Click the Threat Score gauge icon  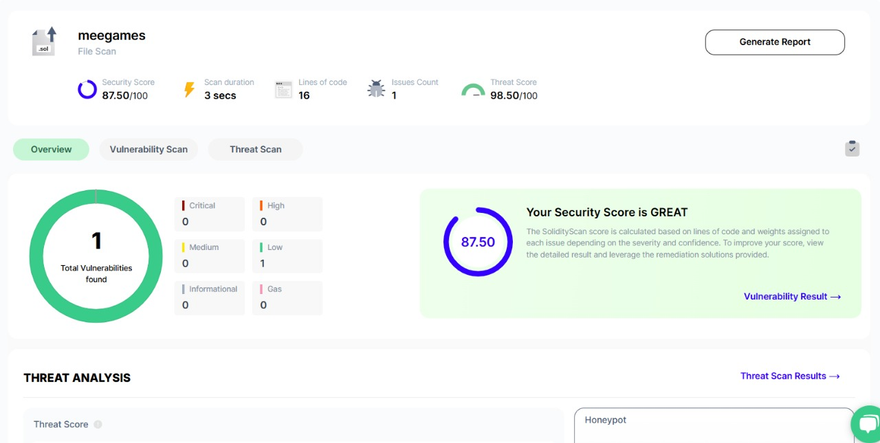click(x=473, y=90)
